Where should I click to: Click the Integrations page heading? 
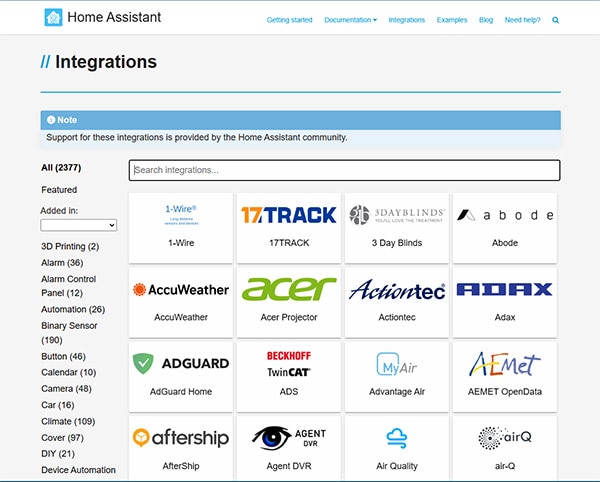click(x=106, y=62)
